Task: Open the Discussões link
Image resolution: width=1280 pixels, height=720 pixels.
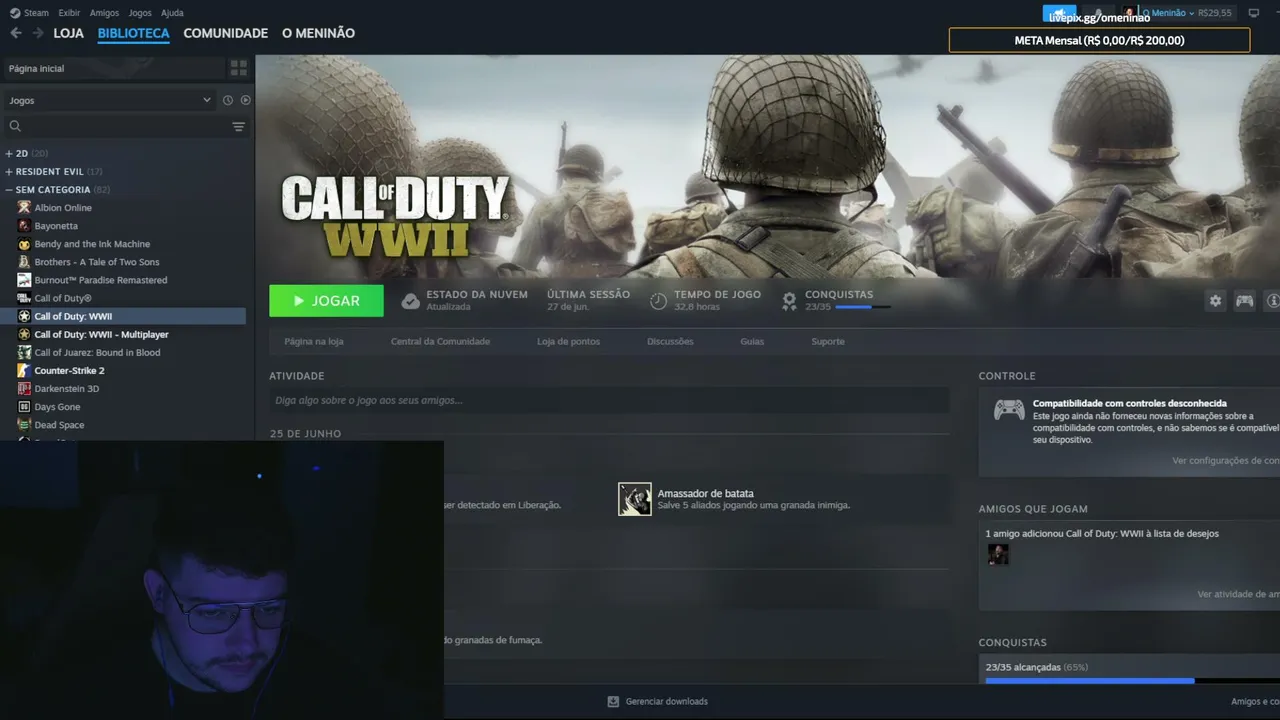Action: point(670,341)
